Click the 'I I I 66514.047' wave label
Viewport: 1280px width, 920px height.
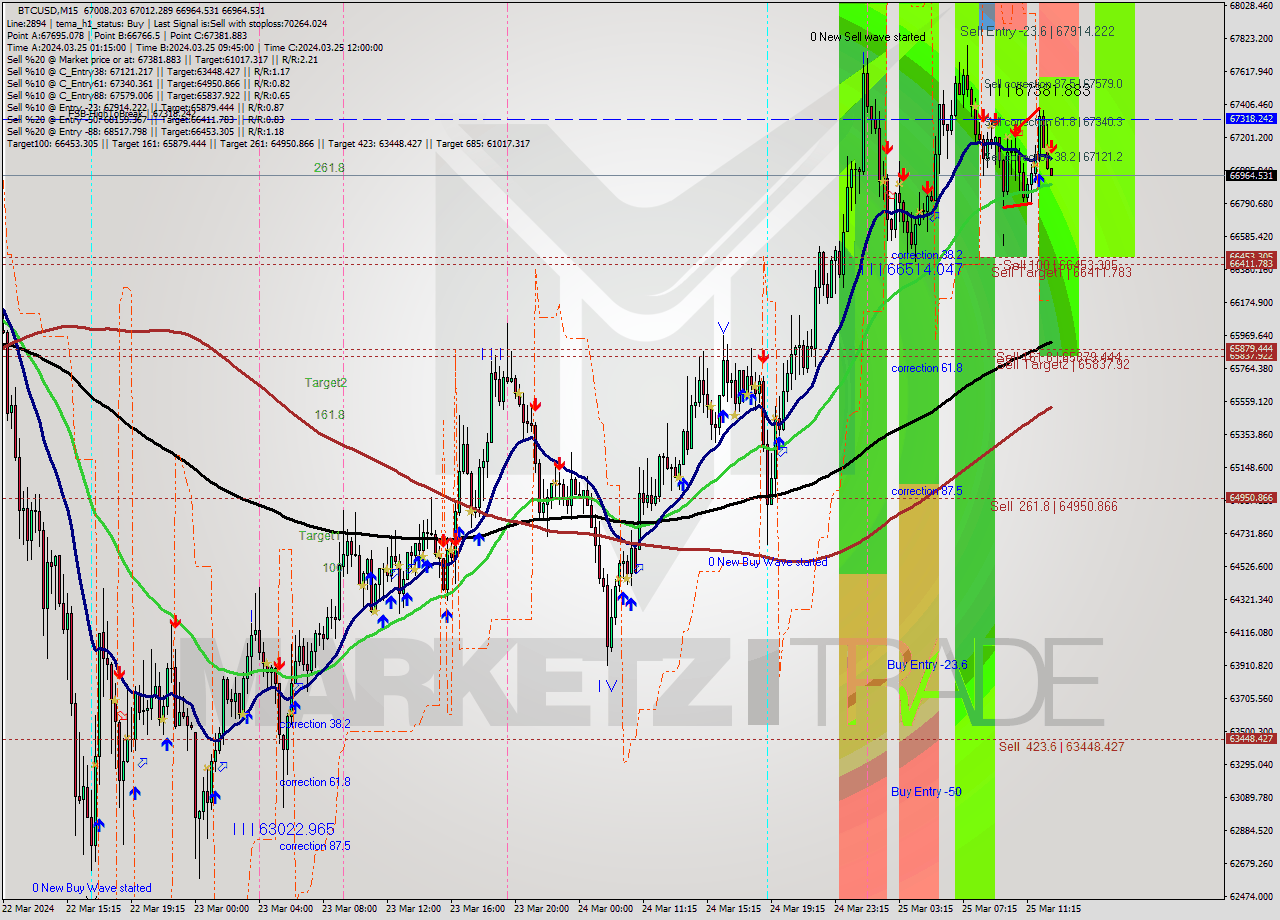[x=912, y=270]
